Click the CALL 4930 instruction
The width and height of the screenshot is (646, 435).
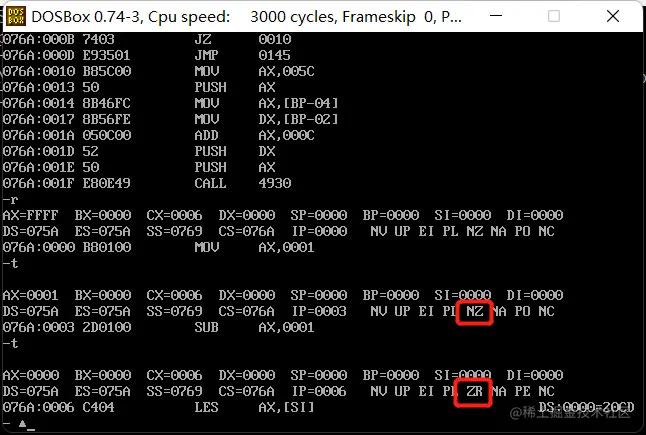point(243,183)
